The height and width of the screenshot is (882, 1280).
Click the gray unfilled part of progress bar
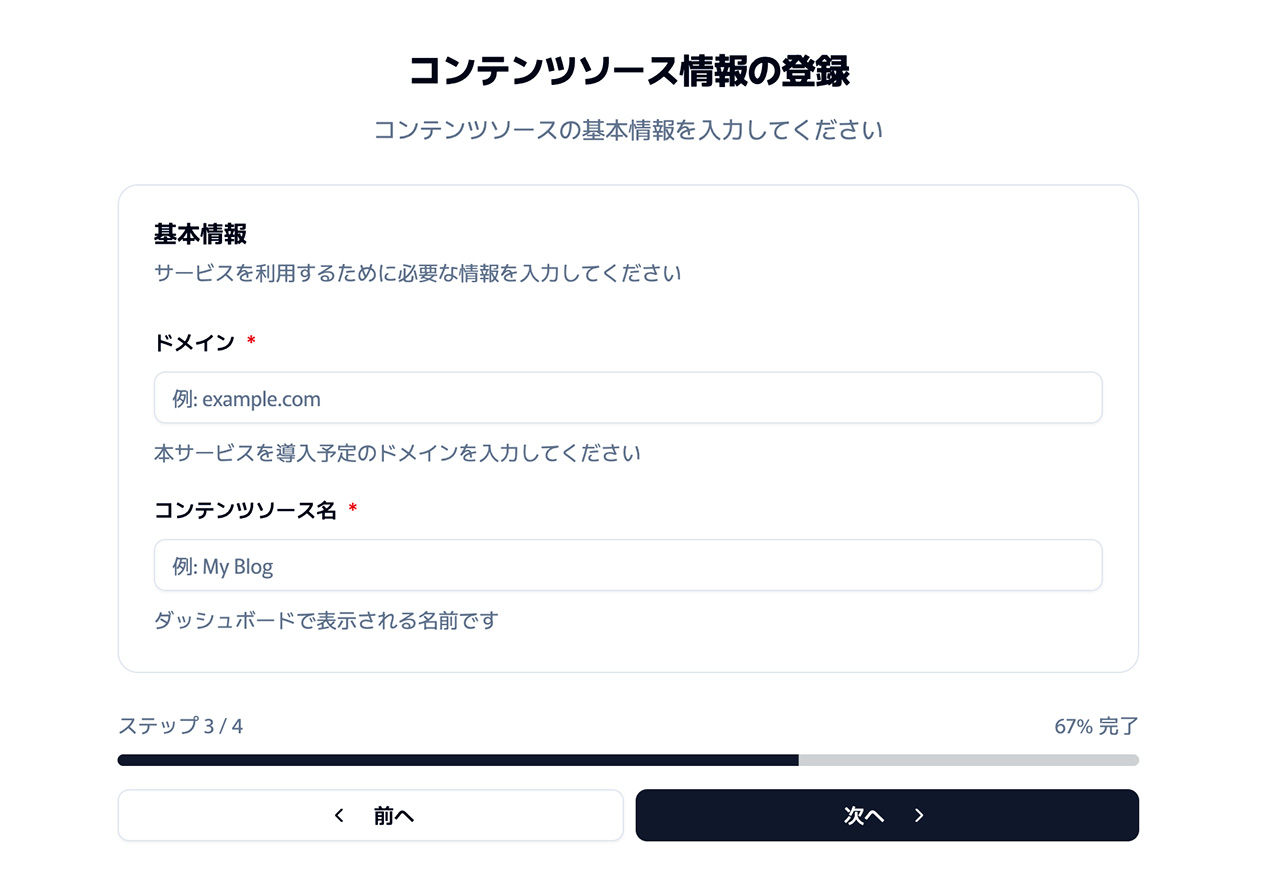(x=969, y=760)
